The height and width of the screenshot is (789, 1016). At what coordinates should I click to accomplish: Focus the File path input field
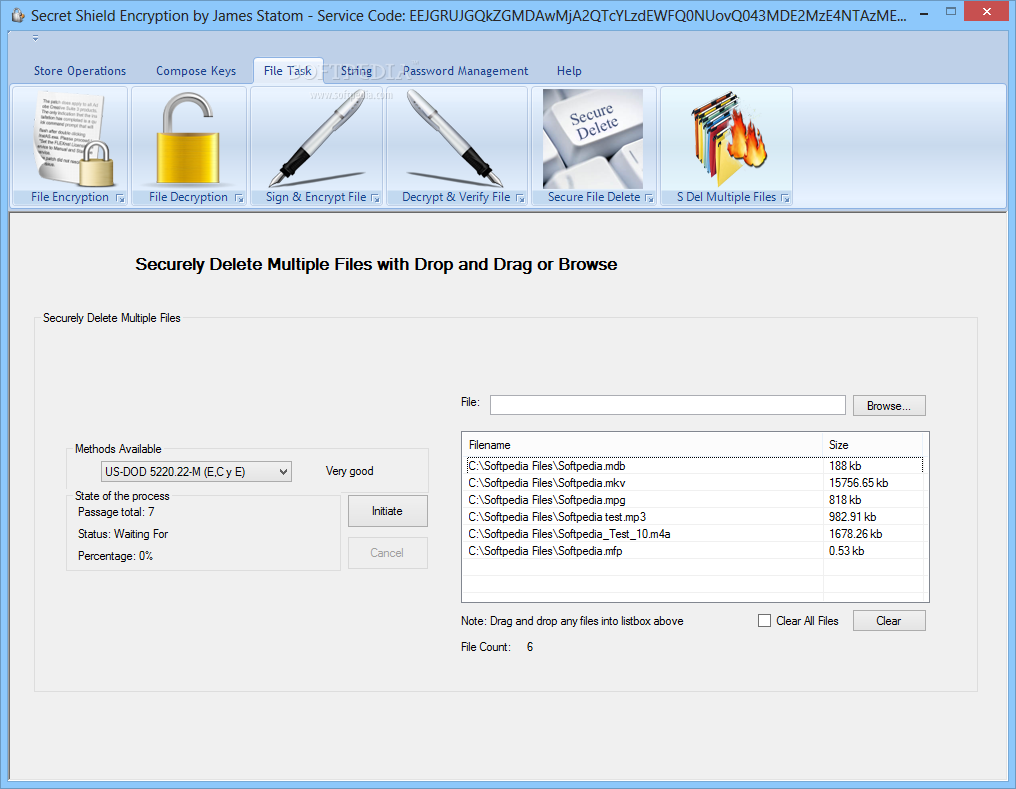pos(667,405)
